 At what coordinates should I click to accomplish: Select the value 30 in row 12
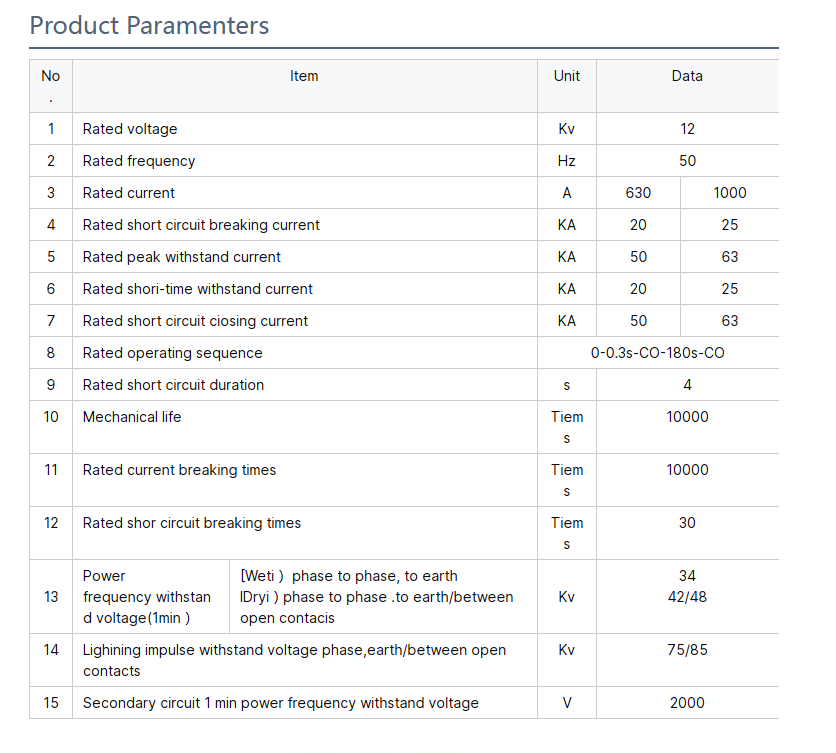click(x=687, y=523)
